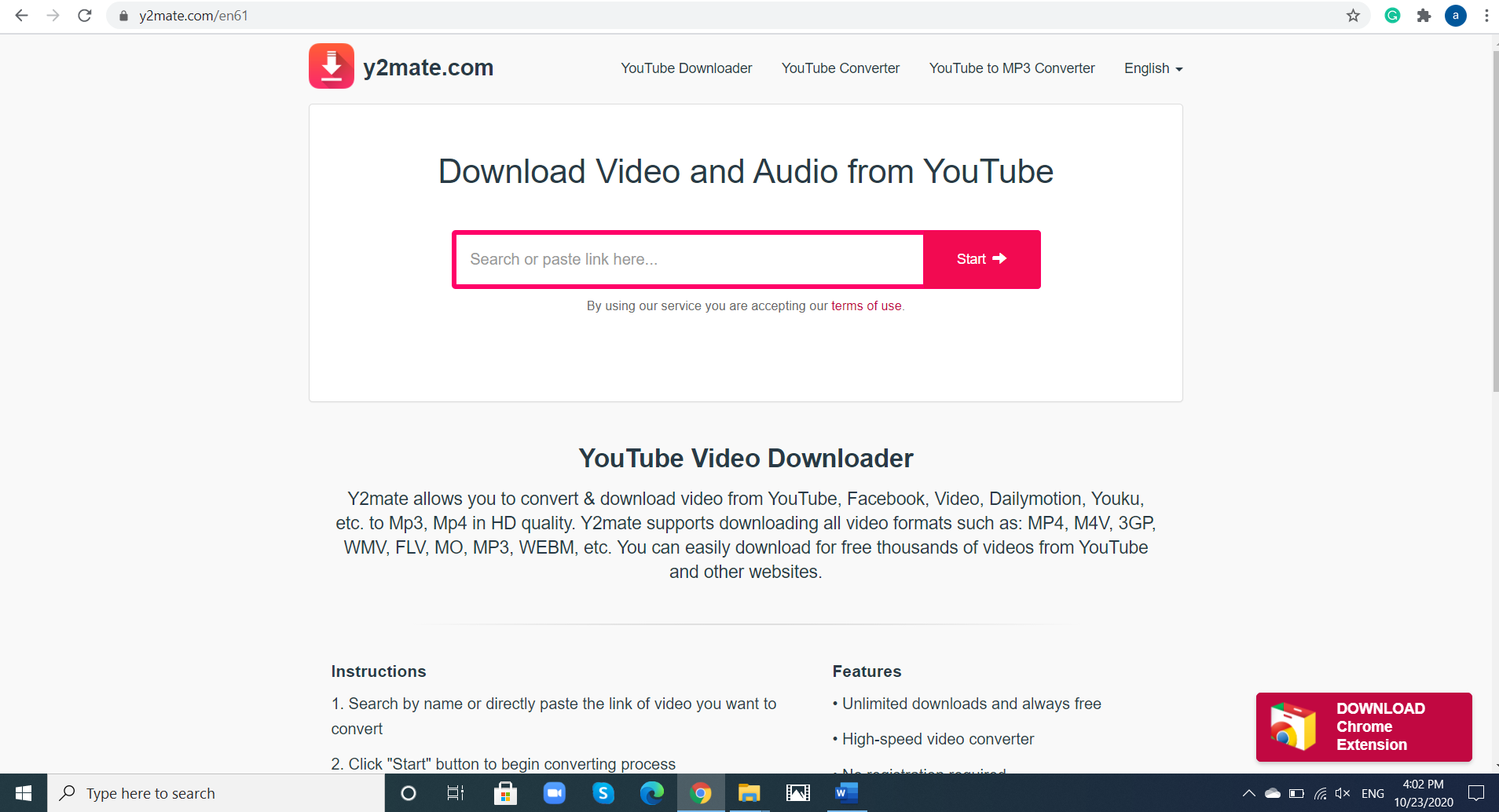This screenshot has height=812, width=1499.
Task: Click Download Chrome Extension banner
Action: [x=1364, y=727]
